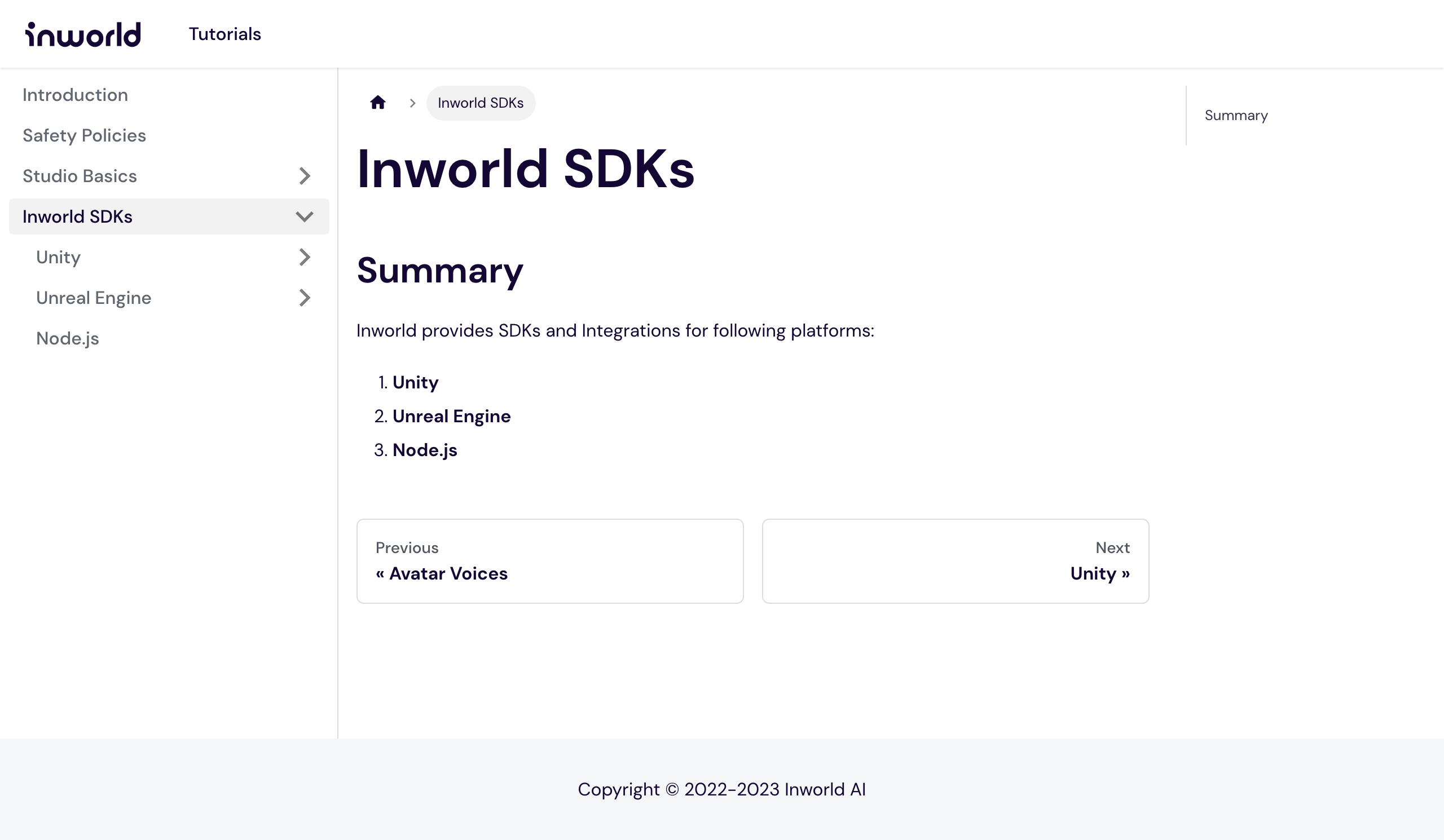Open Node.js in the sidebar
Screen dimensions: 1444x840
67,339
